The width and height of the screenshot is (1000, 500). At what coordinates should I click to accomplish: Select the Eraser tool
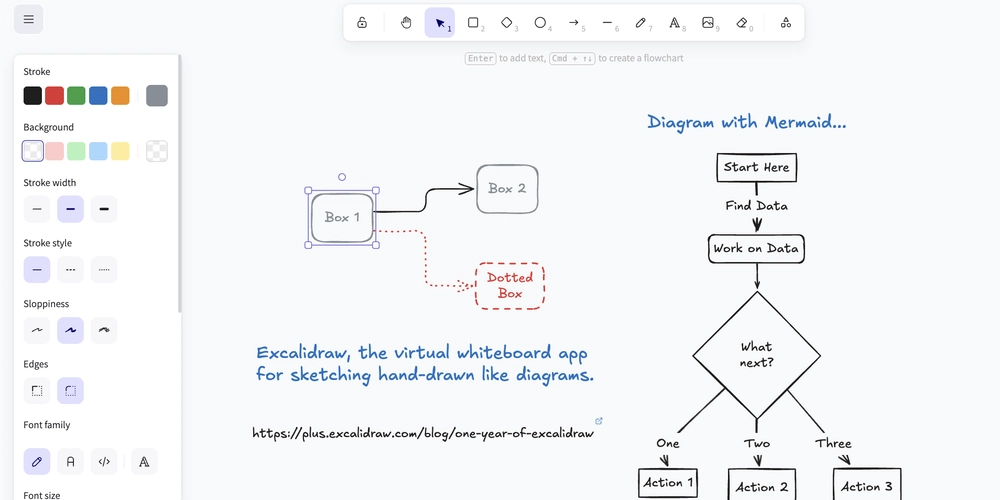(742, 22)
